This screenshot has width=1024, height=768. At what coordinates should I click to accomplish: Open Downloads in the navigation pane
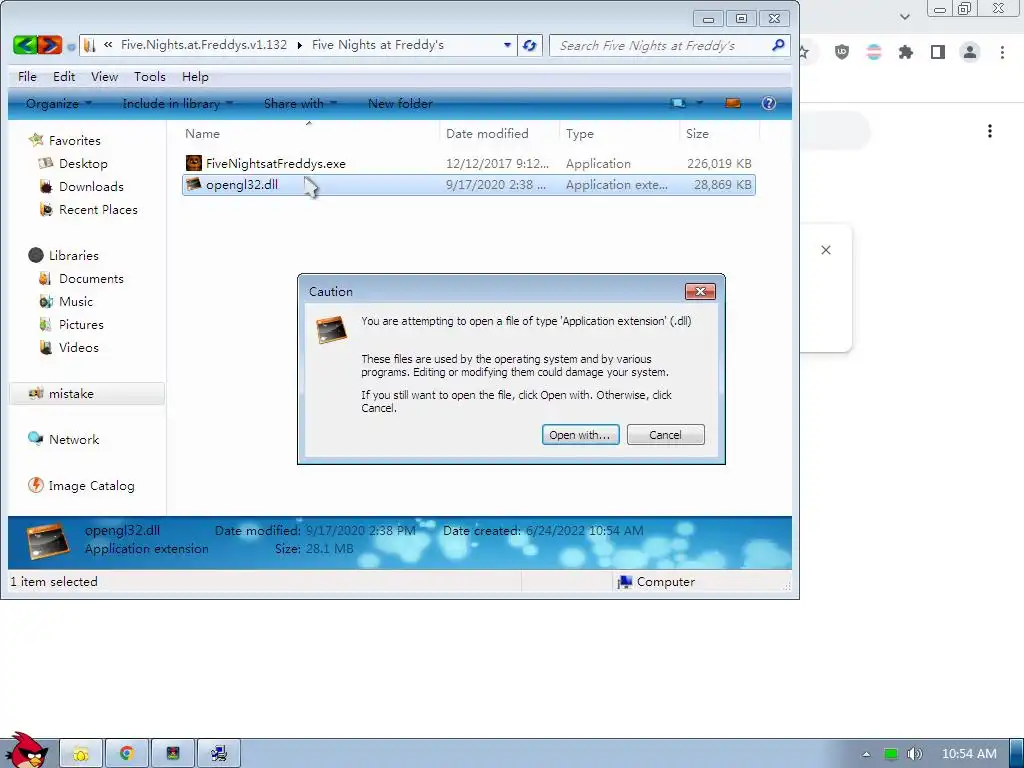tap(82, 186)
